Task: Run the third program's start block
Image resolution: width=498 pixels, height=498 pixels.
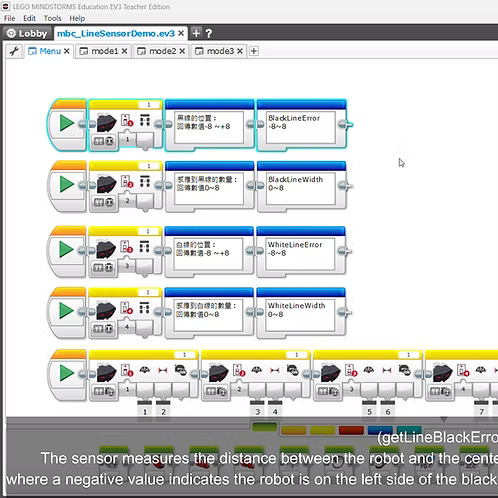Action: tap(67, 250)
